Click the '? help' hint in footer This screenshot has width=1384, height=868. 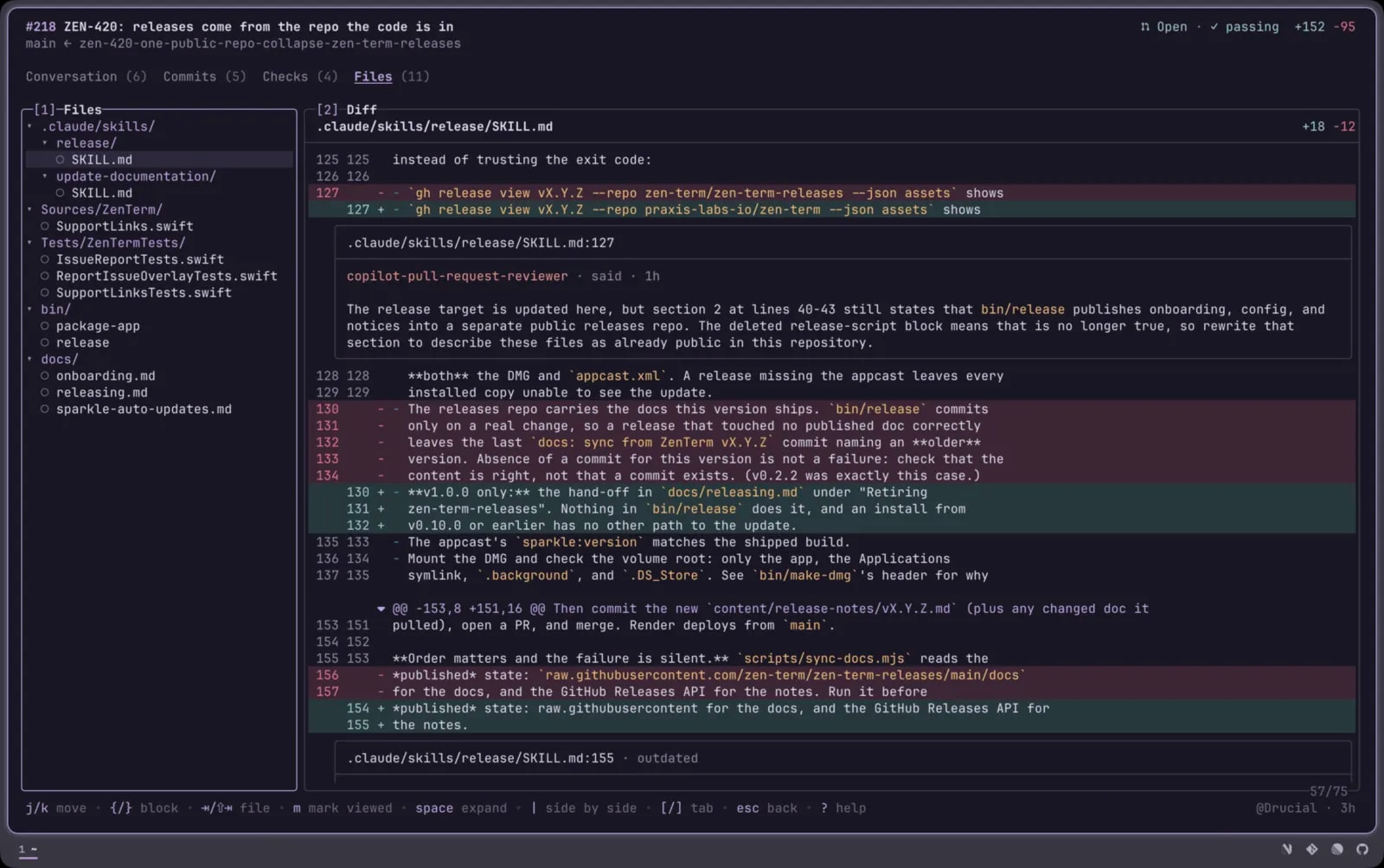pos(843,808)
